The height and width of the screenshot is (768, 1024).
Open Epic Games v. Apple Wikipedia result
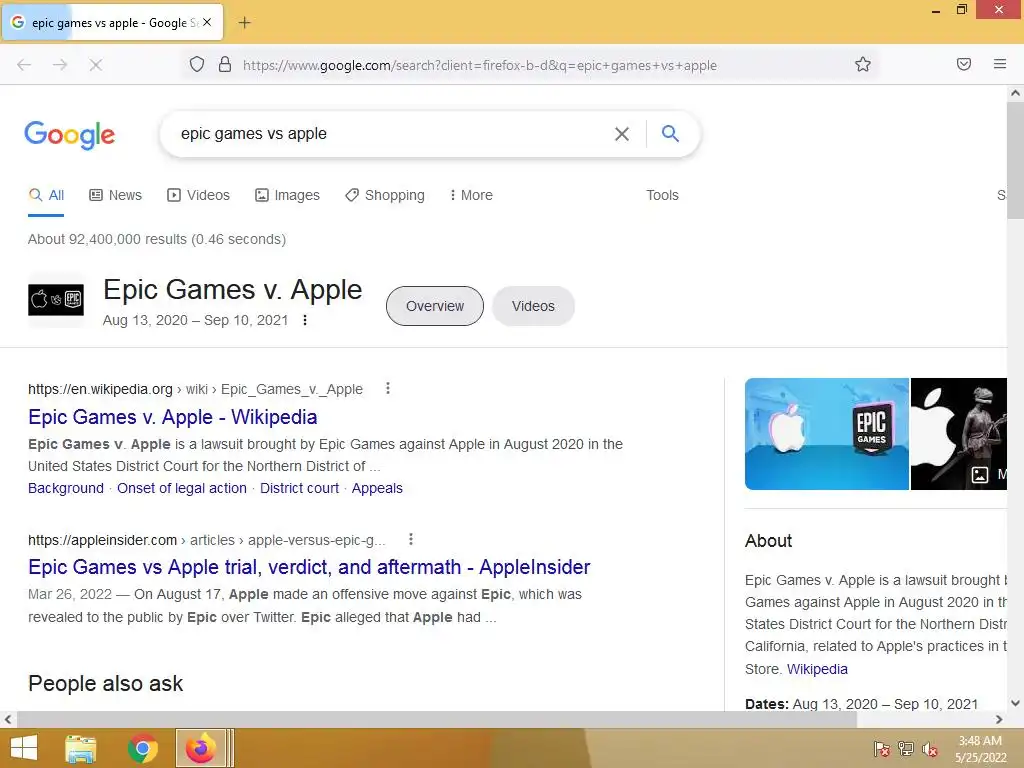coord(172,417)
